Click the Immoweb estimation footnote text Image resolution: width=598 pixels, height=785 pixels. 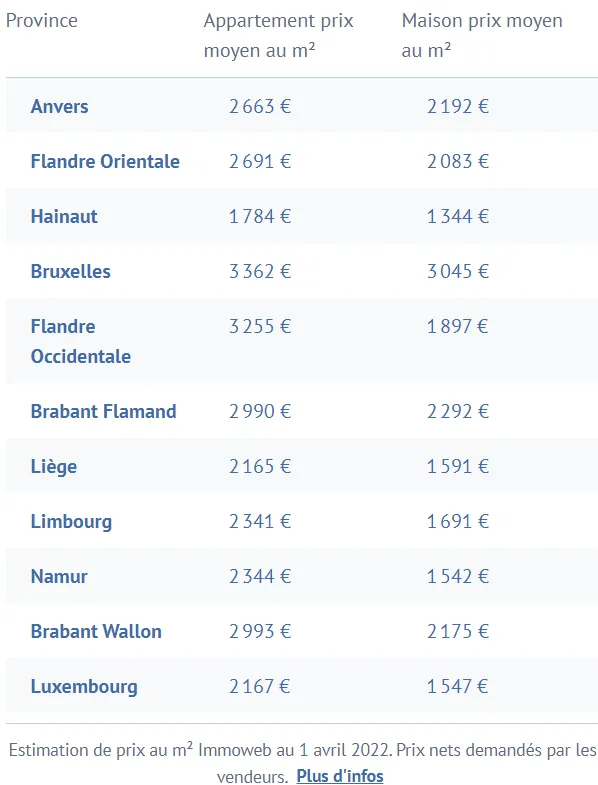pyautogui.click(x=303, y=763)
